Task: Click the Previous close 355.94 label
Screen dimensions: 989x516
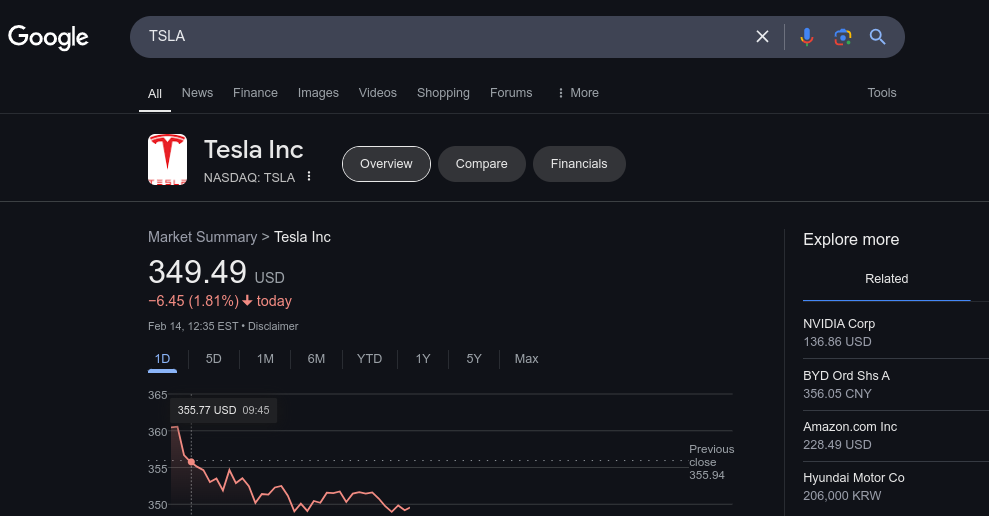Action: click(711, 462)
